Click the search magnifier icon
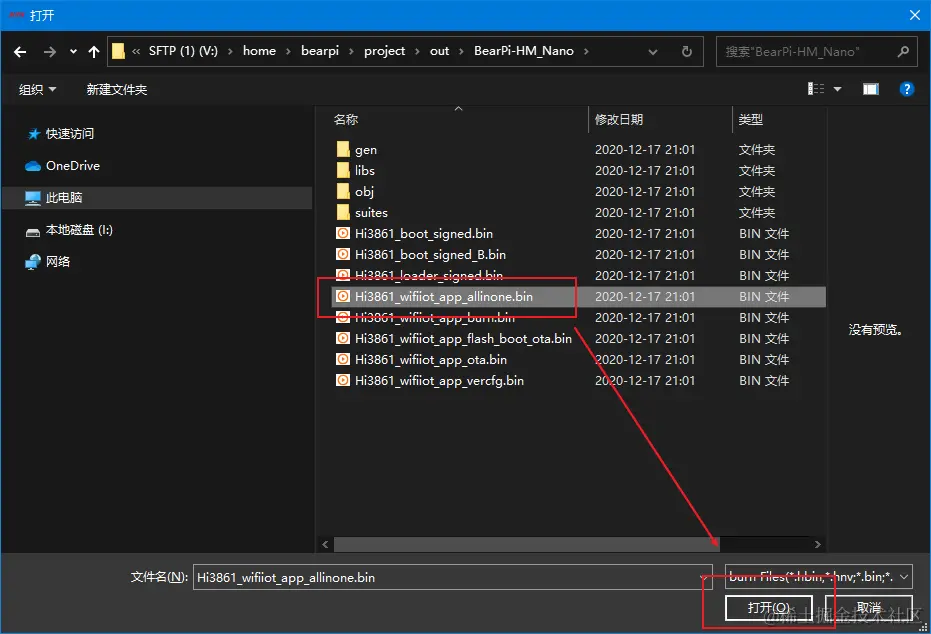931x634 pixels. click(x=903, y=52)
